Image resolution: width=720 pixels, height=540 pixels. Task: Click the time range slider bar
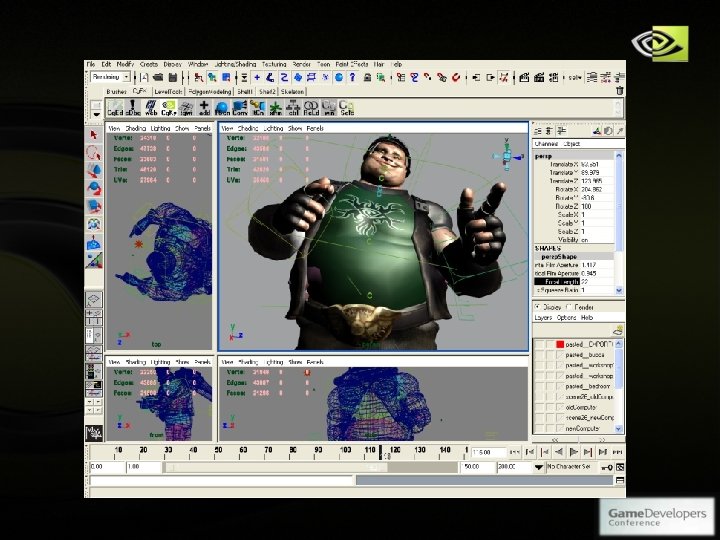tap(276, 467)
